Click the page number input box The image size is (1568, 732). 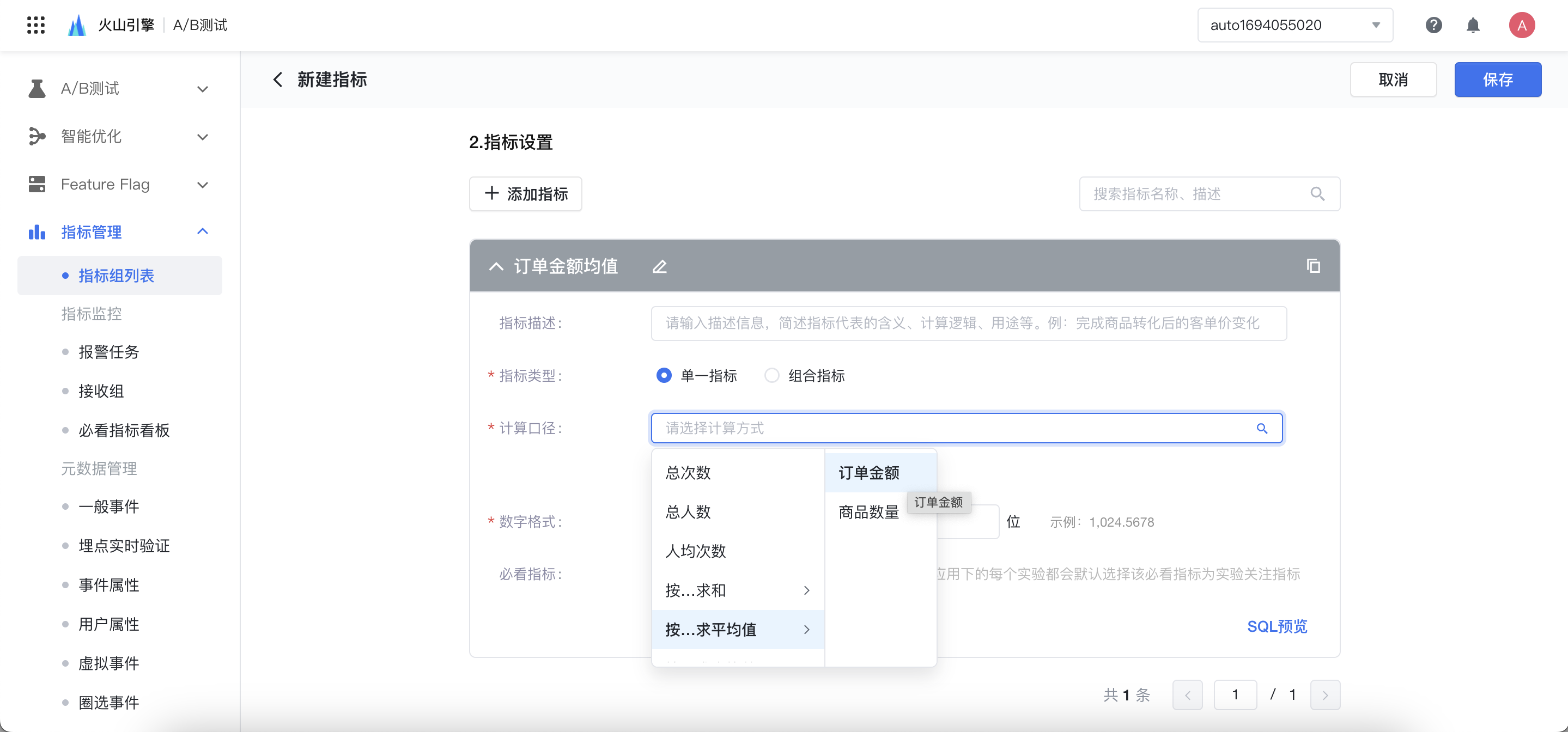coord(1235,695)
